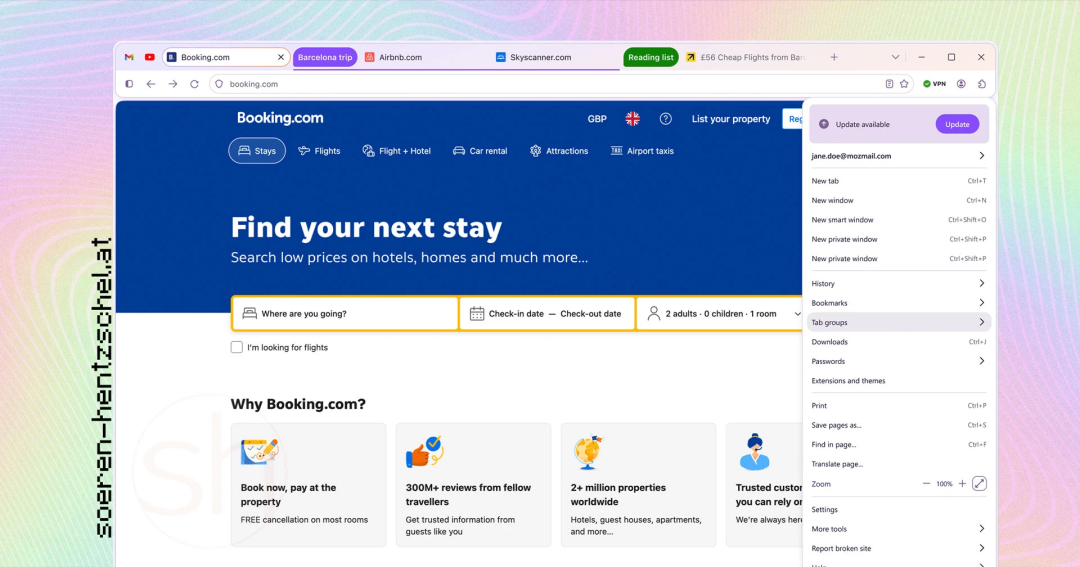The image size is (1080, 567).
Task: Click List your property
Action: pos(731,119)
